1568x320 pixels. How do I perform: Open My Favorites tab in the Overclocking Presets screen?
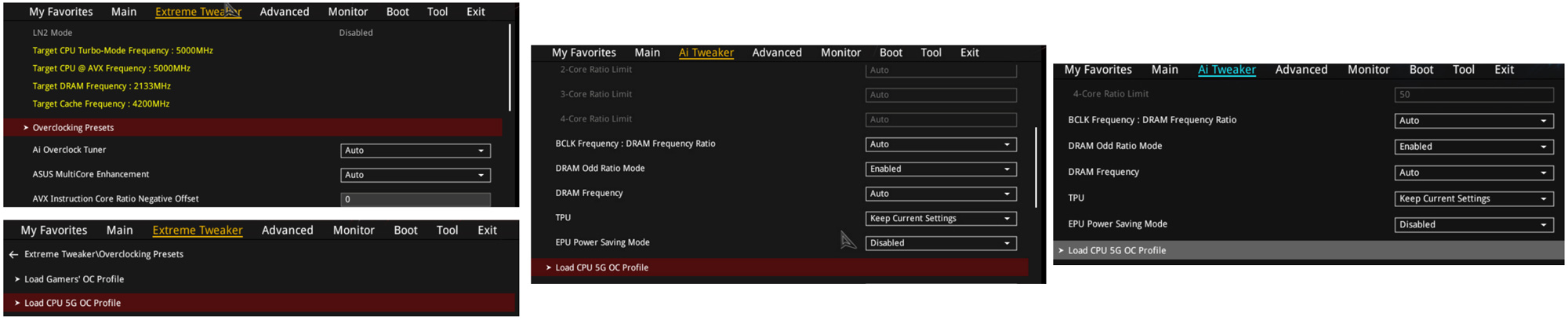(54, 230)
